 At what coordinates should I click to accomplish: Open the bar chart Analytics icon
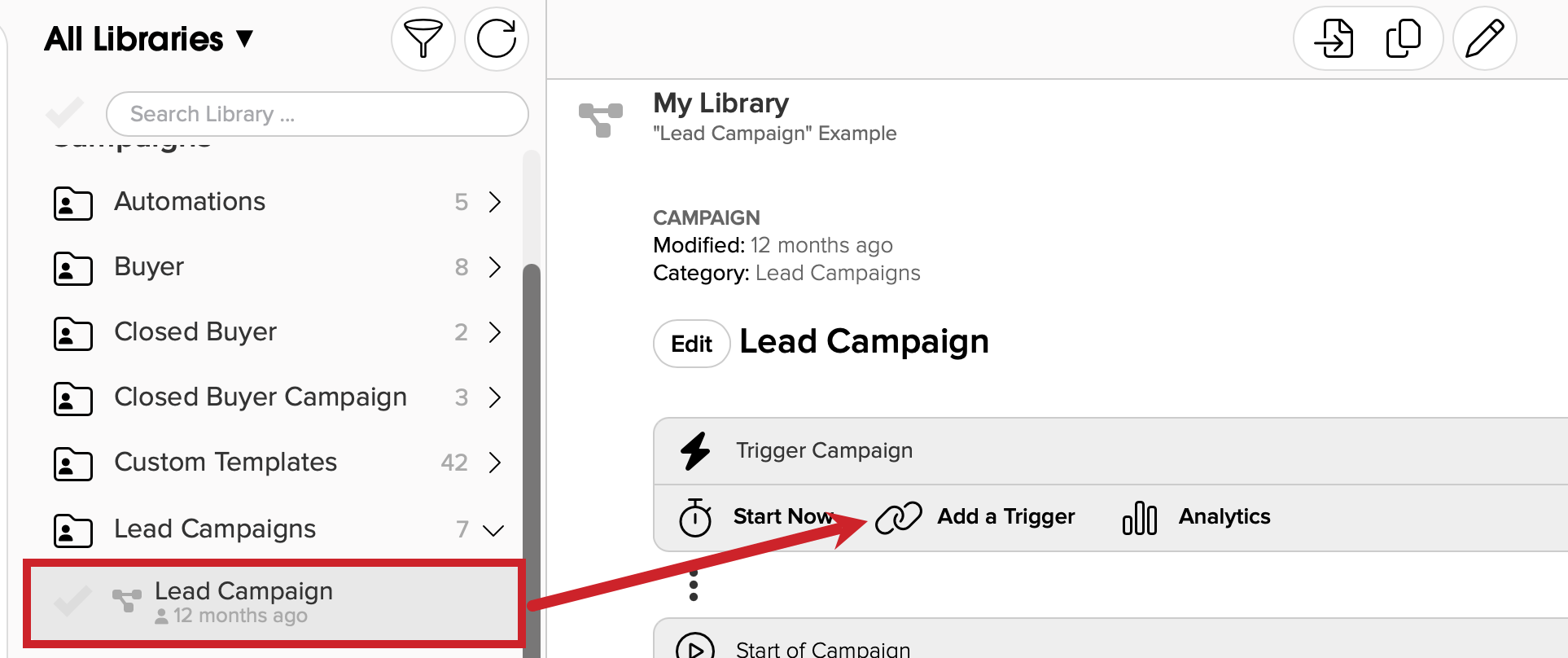tap(1140, 517)
